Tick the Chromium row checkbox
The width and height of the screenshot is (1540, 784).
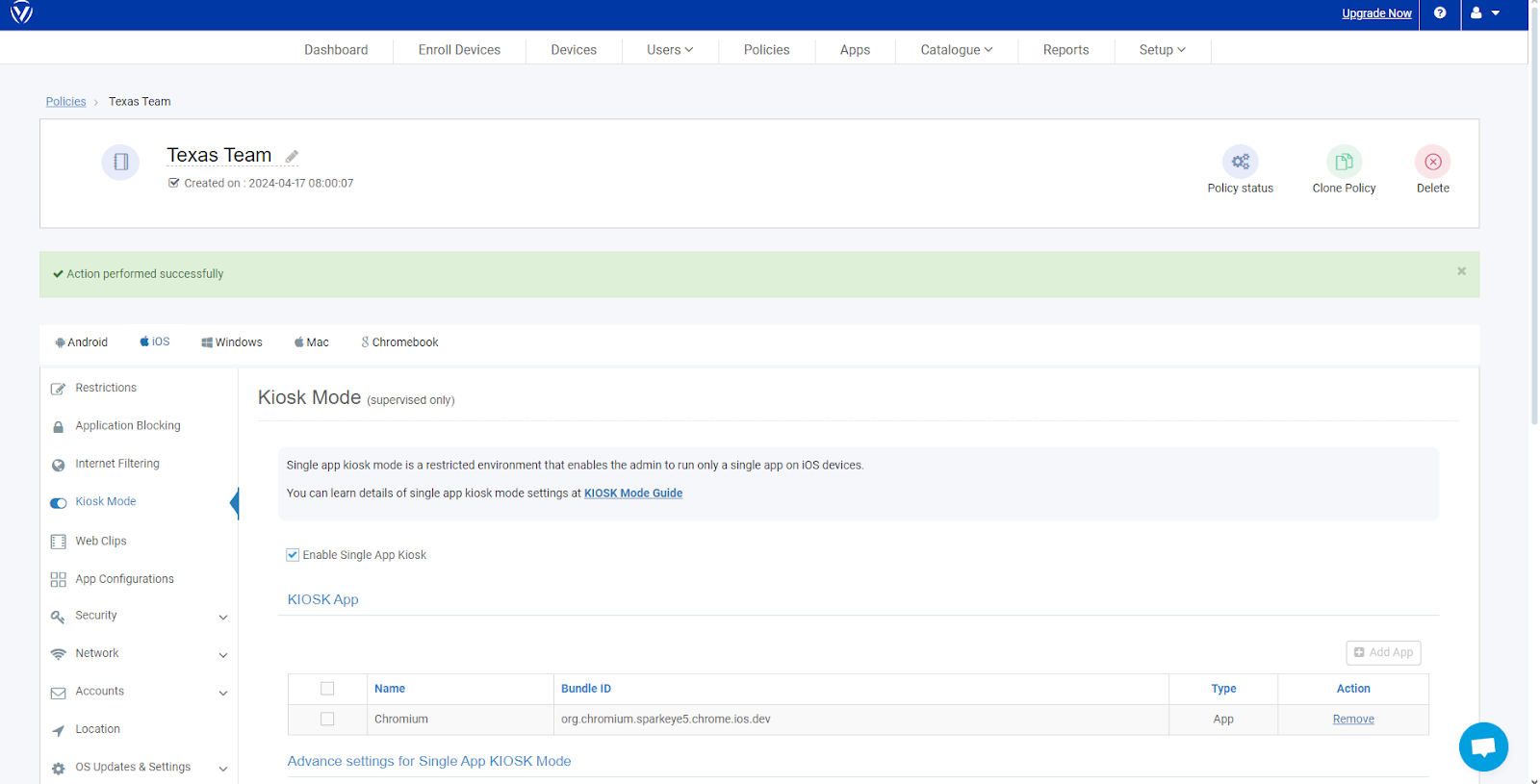327,720
